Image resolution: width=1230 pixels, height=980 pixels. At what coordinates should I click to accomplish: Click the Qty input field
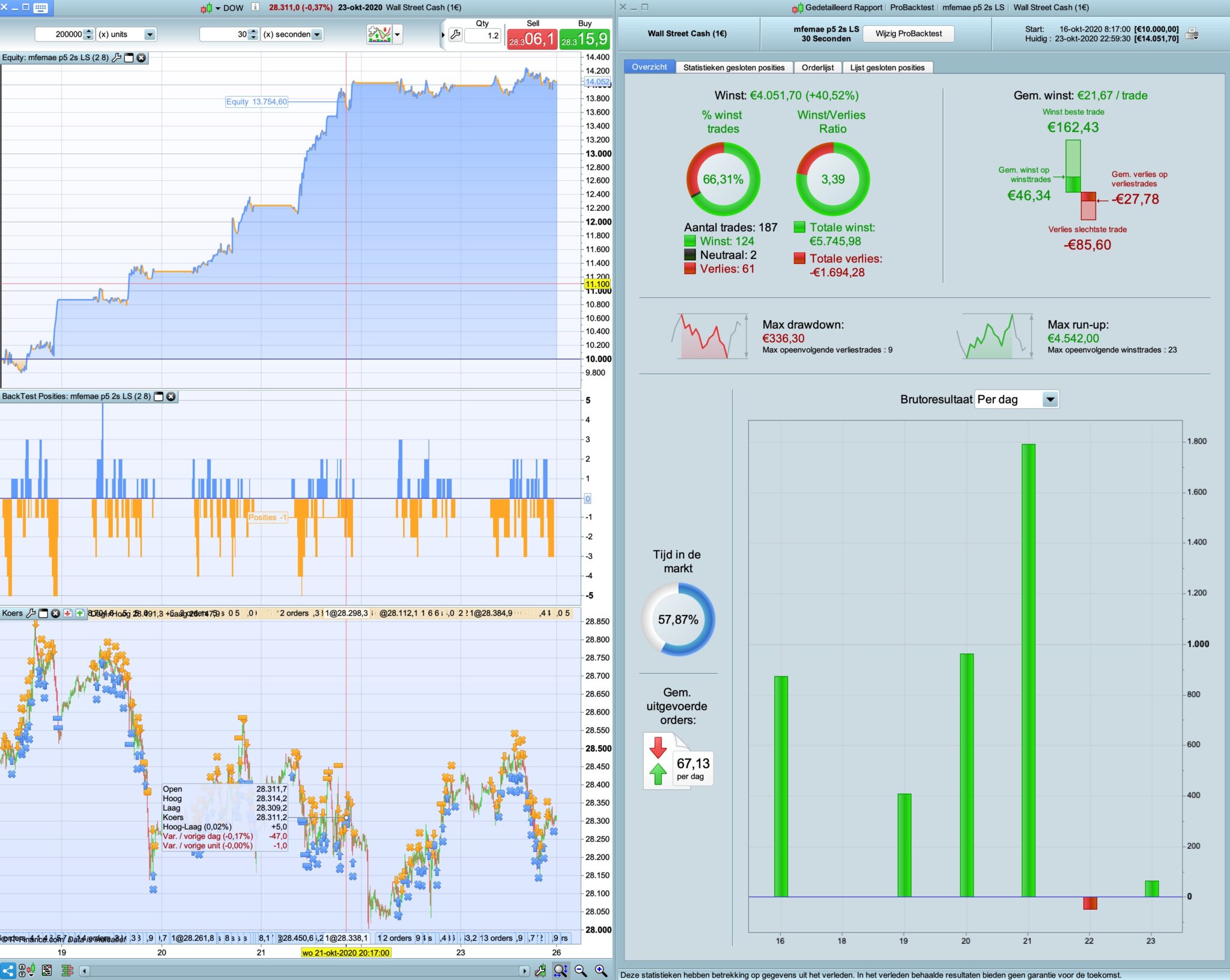[x=483, y=35]
